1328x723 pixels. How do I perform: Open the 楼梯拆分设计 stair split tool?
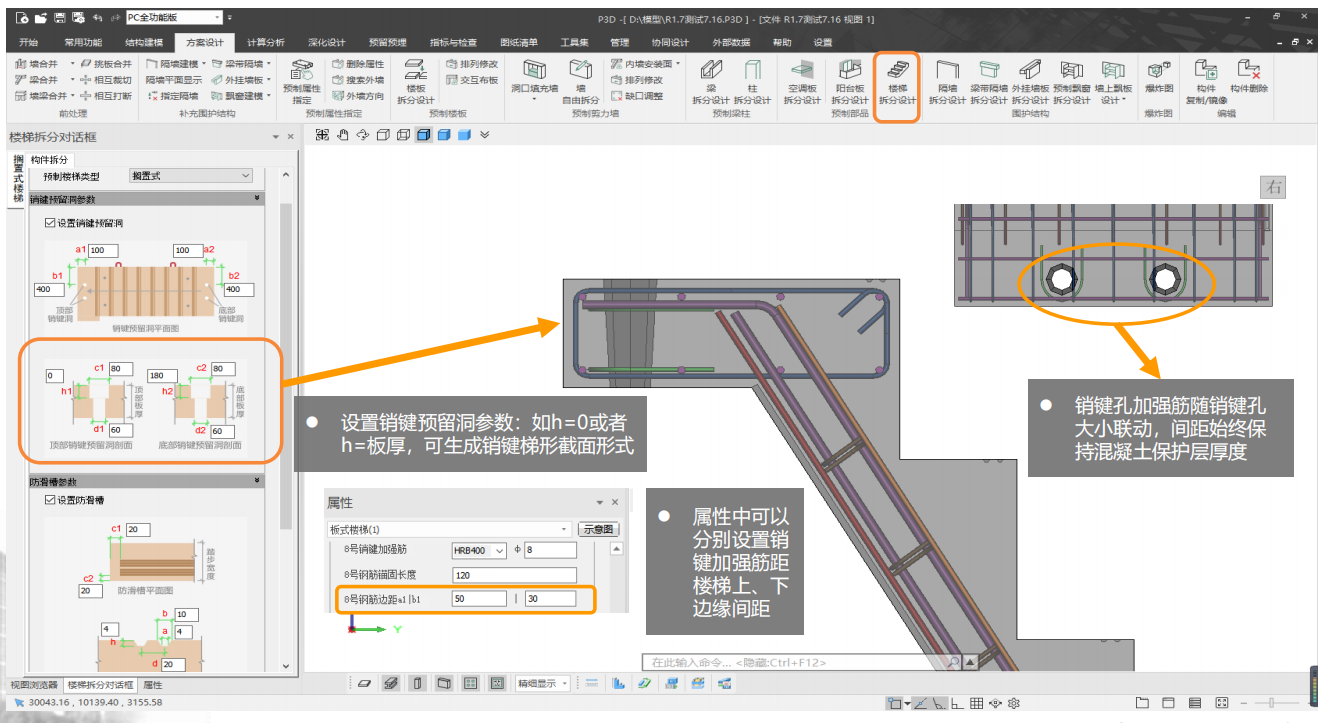[x=897, y=80]
